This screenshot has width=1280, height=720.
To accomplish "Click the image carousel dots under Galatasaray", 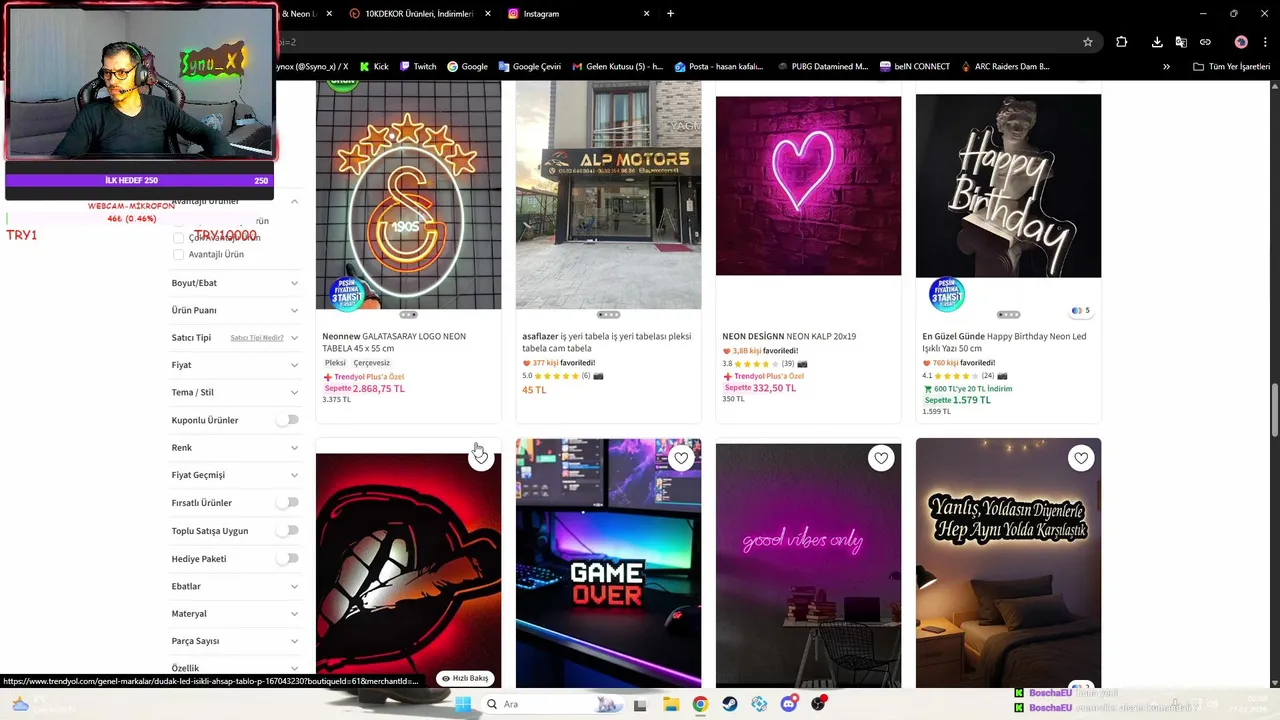I will coord(408,315).
